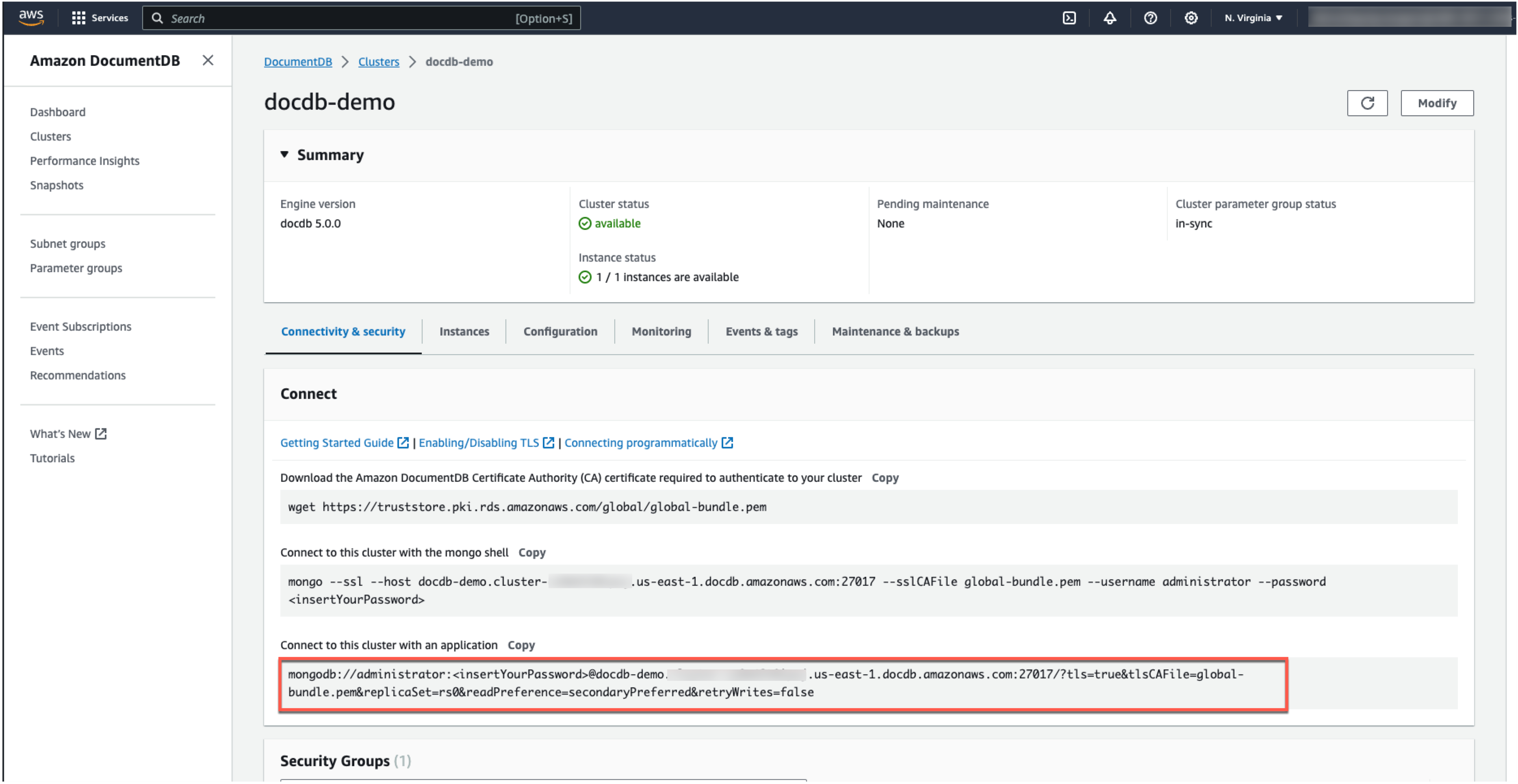
Task: Open the settings gear icon
Action: pyautogui.click(x=1191, y=18)
